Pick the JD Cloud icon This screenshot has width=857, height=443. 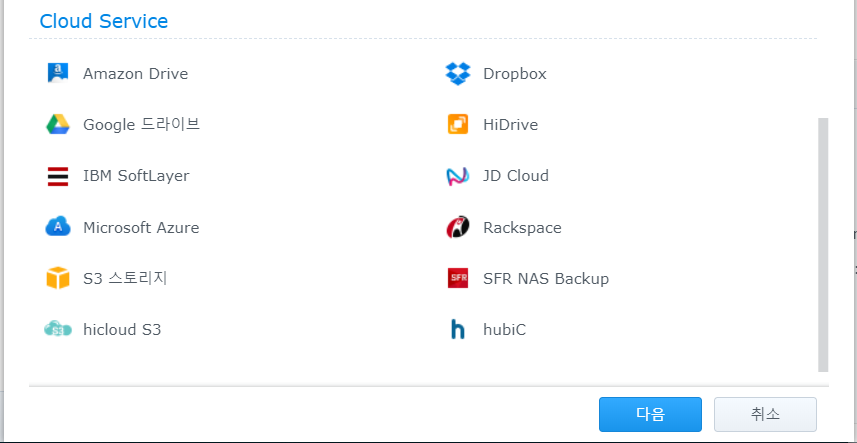[457, 176]
